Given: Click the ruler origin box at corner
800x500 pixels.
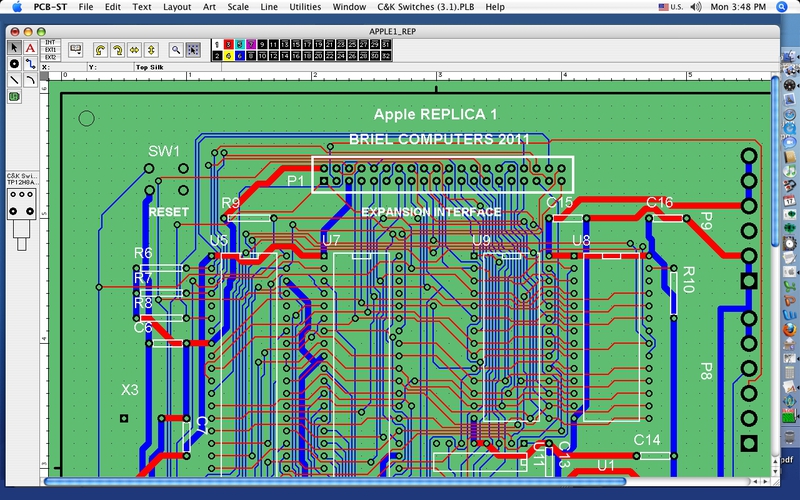Looking at the screenshot, I should coord(44,76).
